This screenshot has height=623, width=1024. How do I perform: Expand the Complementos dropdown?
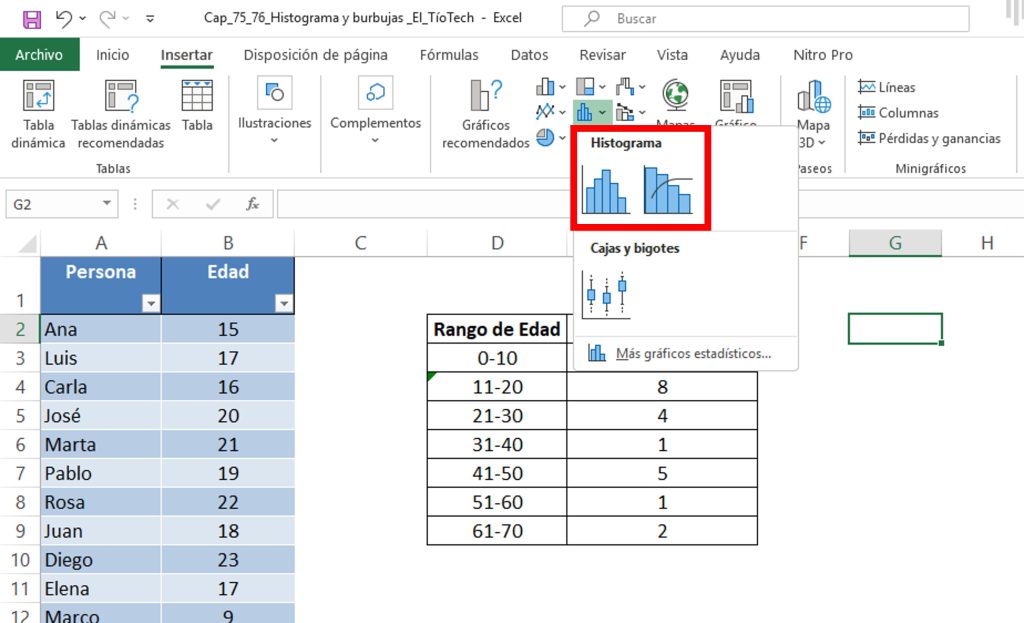[x=375, y=140]
